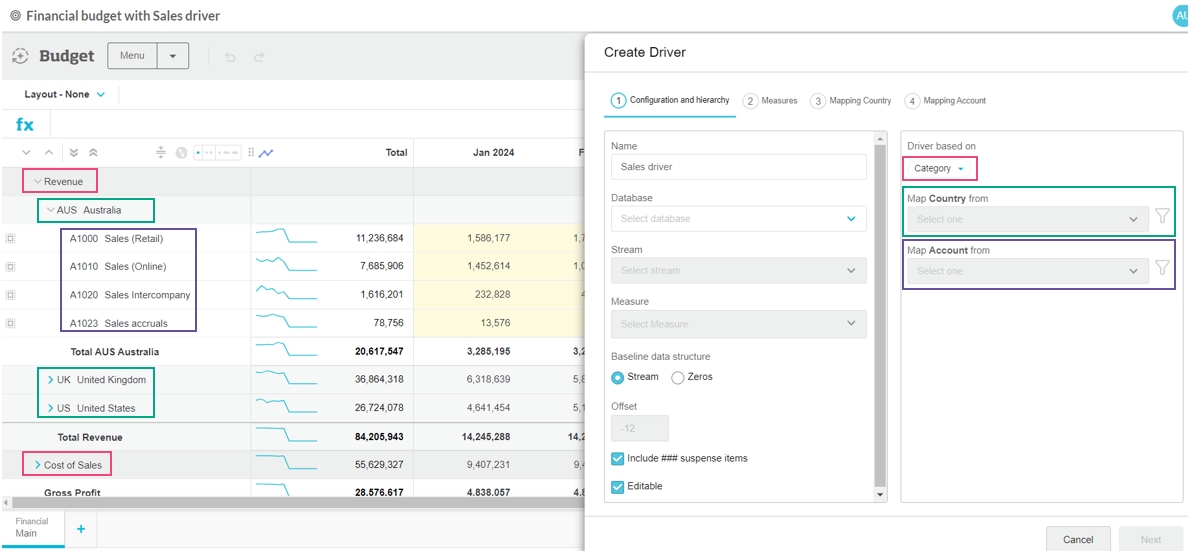Open the Financial Main sheet tab
Image resolution: width=1190 pixels, height=551 pixels.
pyautogui.click(x=32, y=527)
